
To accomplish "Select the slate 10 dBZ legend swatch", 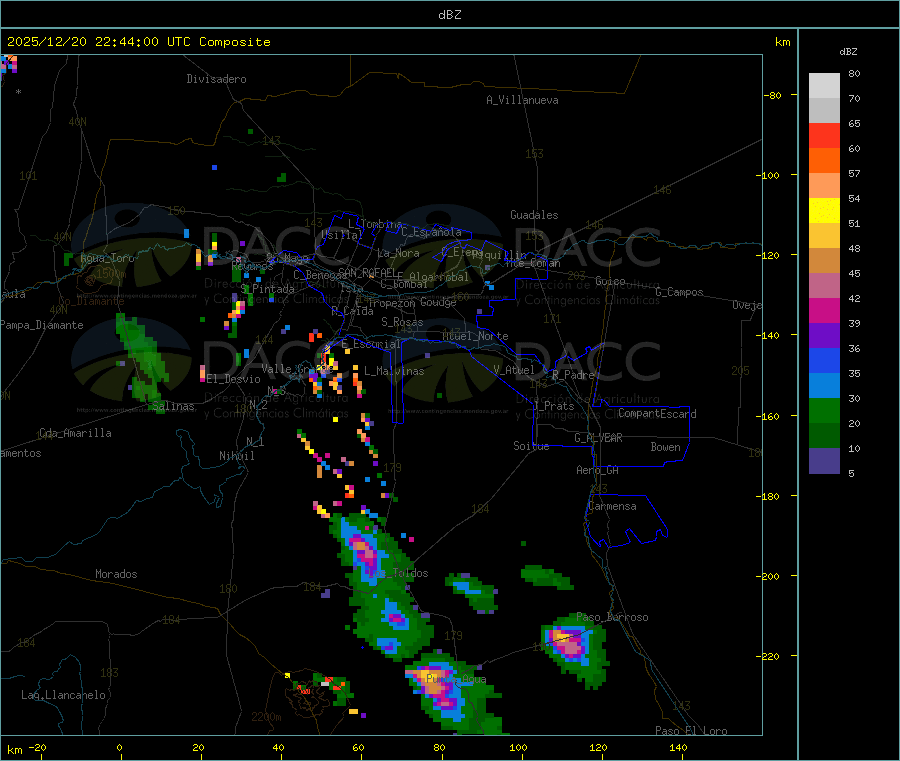I will [x=824, y=461].
